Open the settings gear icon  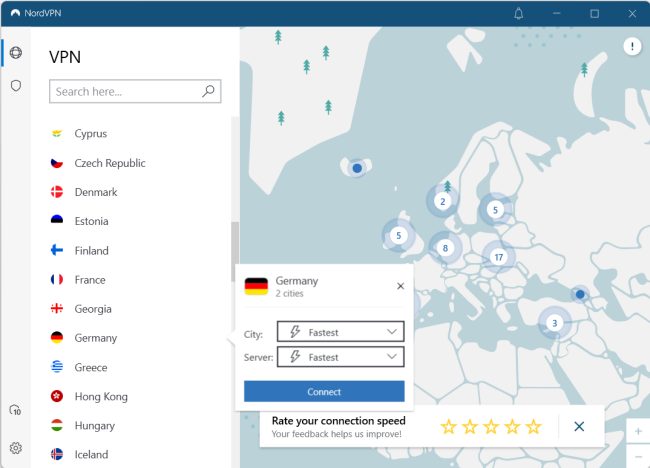pos(15,448)
